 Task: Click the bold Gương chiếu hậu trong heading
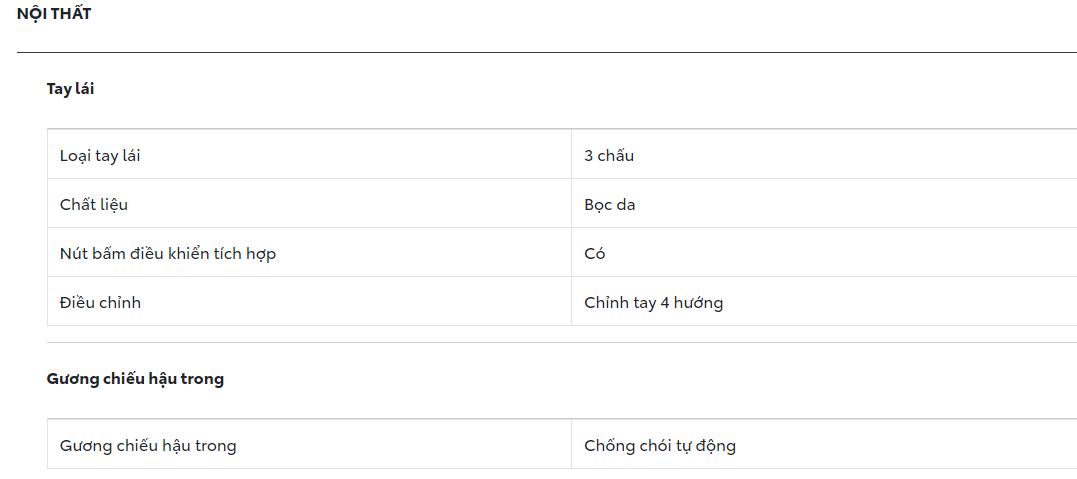[135, 379]
